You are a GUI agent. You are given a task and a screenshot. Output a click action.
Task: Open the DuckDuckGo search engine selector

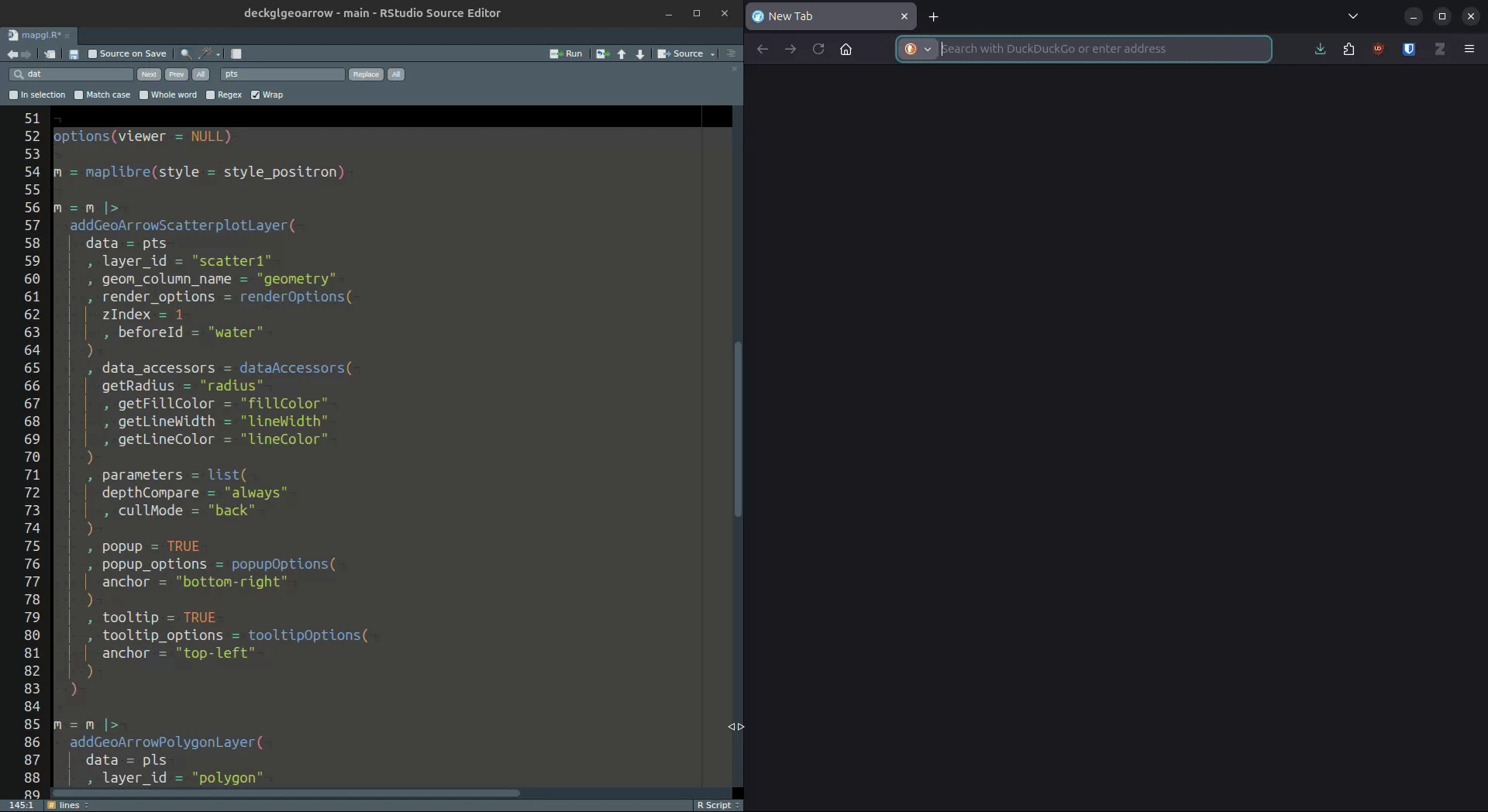(918, 49)
